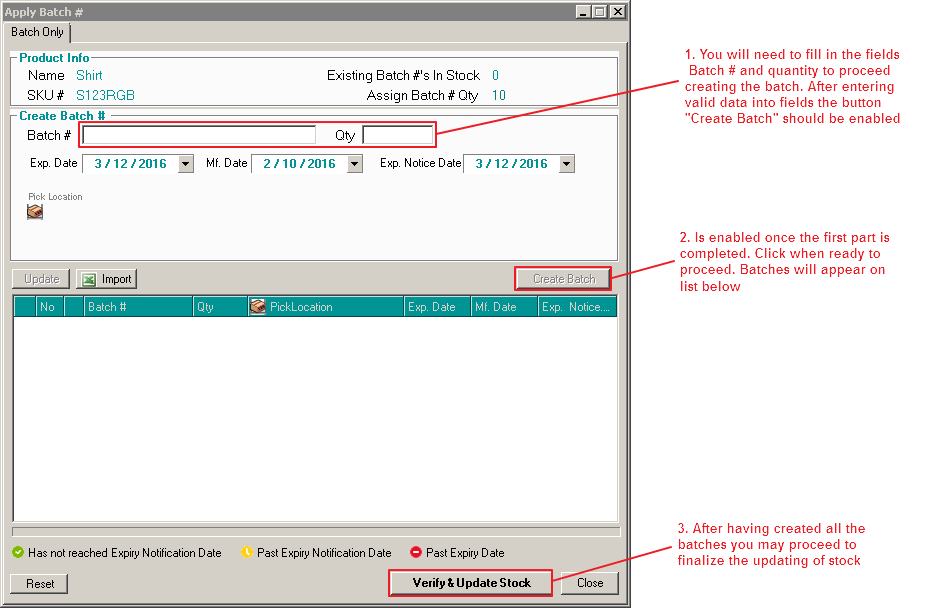Viewport: 950px width, 608px height.
Task: Click the Excel icon on Import button
Action: [88, 279]
